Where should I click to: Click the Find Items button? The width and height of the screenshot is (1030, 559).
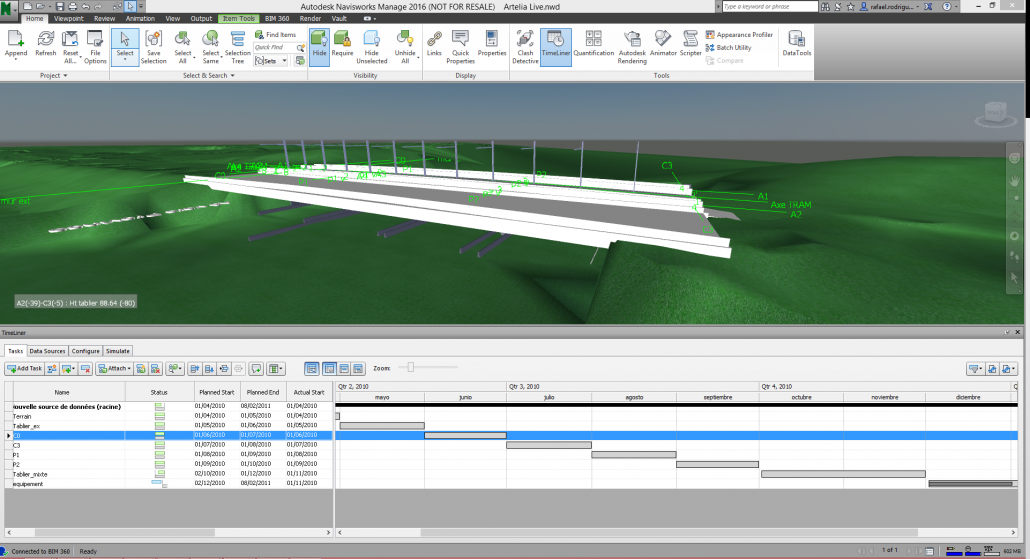pyautogui.click(x=275, y=34)
